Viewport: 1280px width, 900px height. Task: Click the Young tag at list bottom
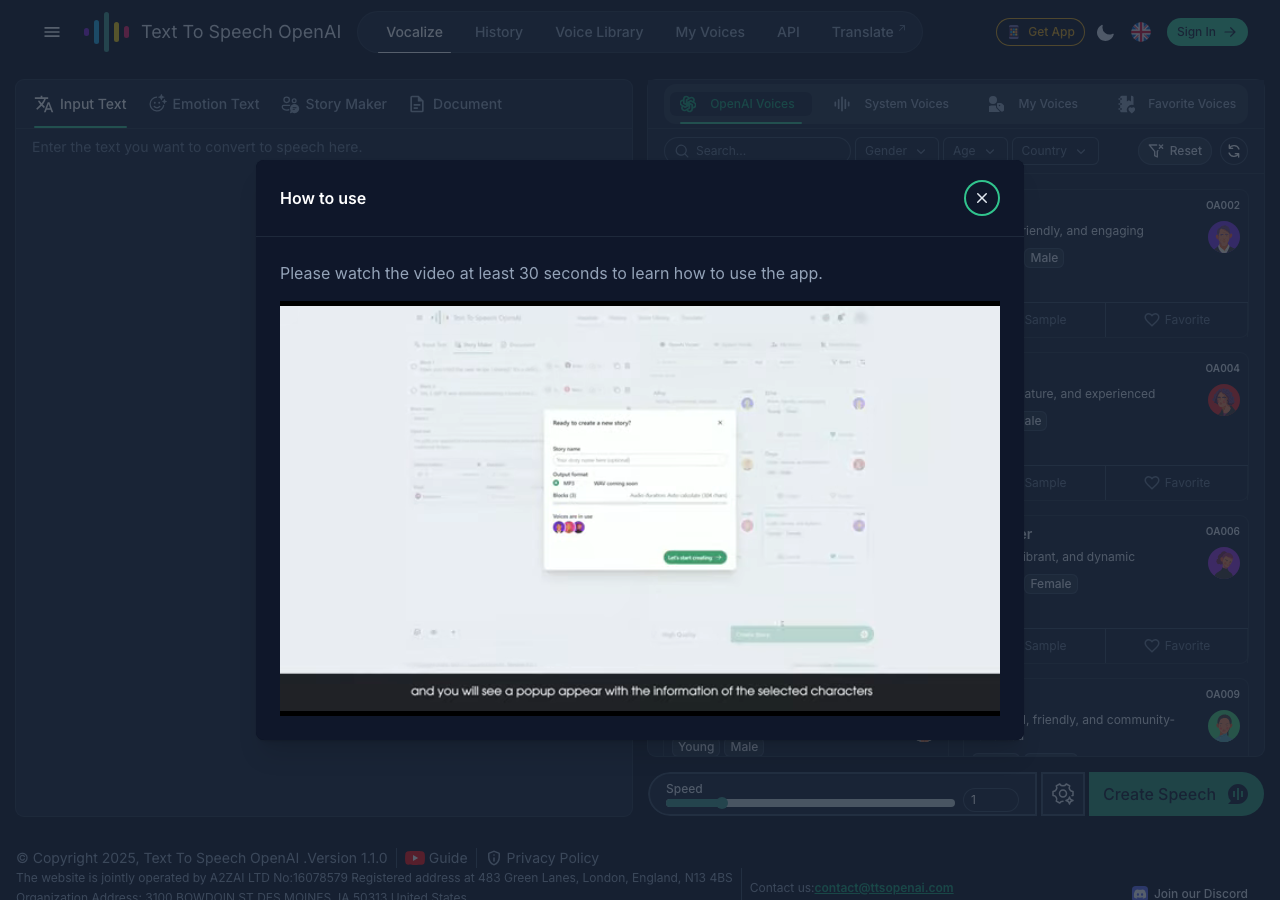[x=696, y=747]
